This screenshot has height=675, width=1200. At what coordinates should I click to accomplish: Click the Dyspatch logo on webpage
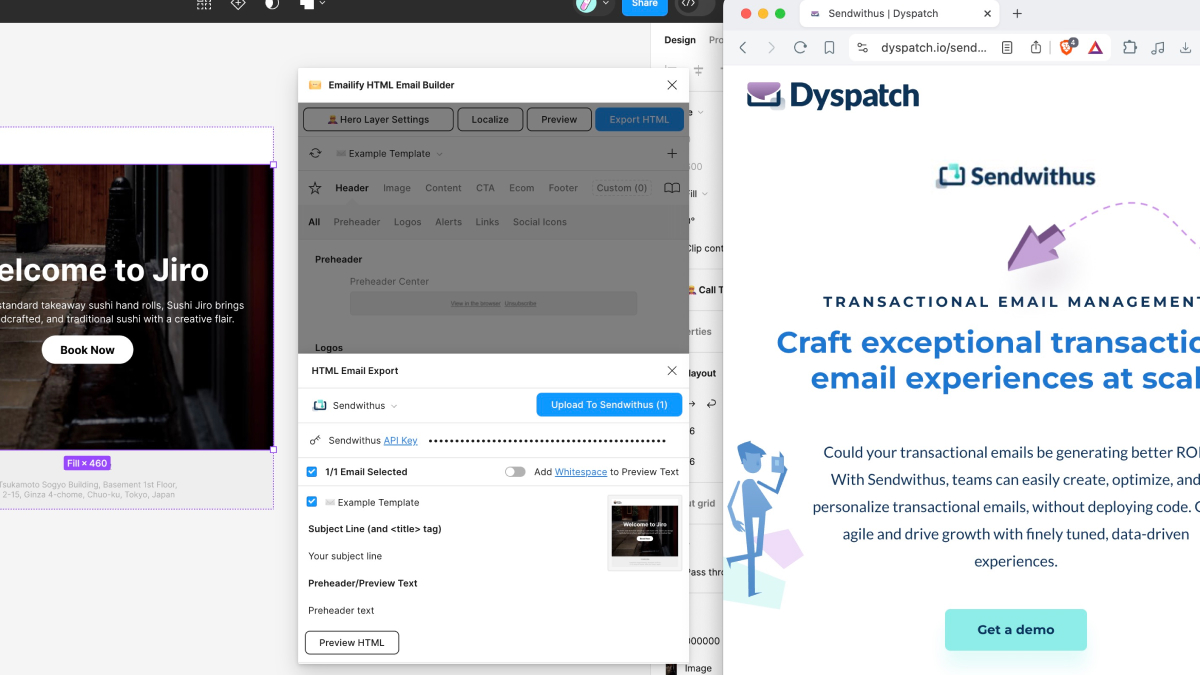[833, 96]
